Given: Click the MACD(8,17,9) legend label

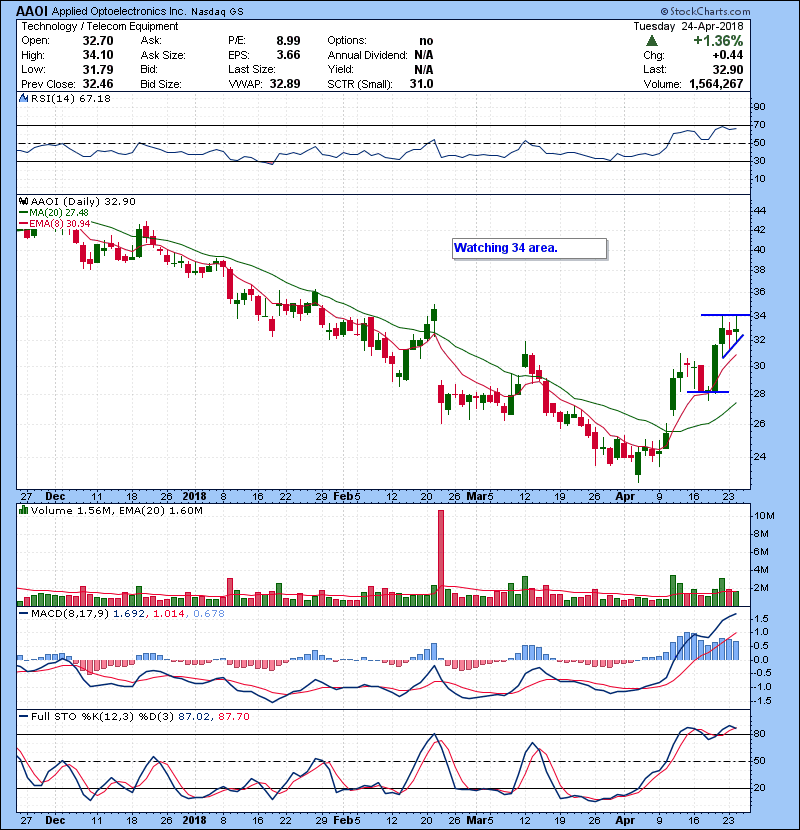Looking at the screenshot, I should pyautogui.click(x=70, y=614).
